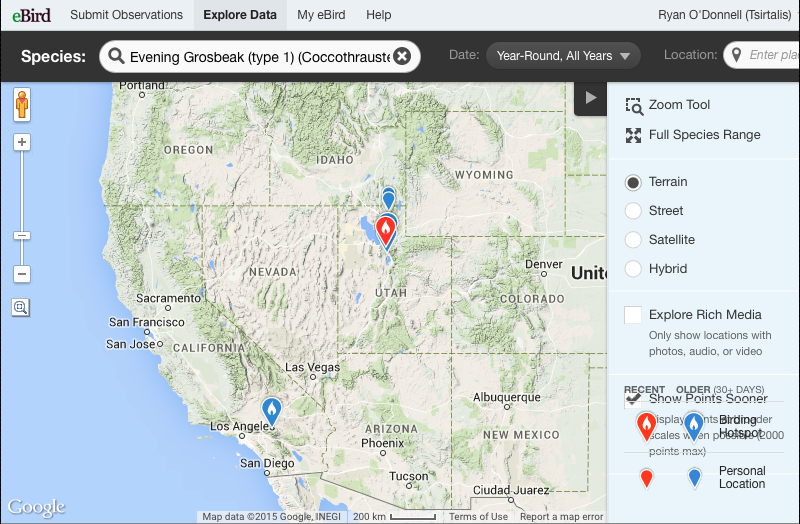800x524 pixels.
Task: Select the Terrain map type
Action: (633, 183)
